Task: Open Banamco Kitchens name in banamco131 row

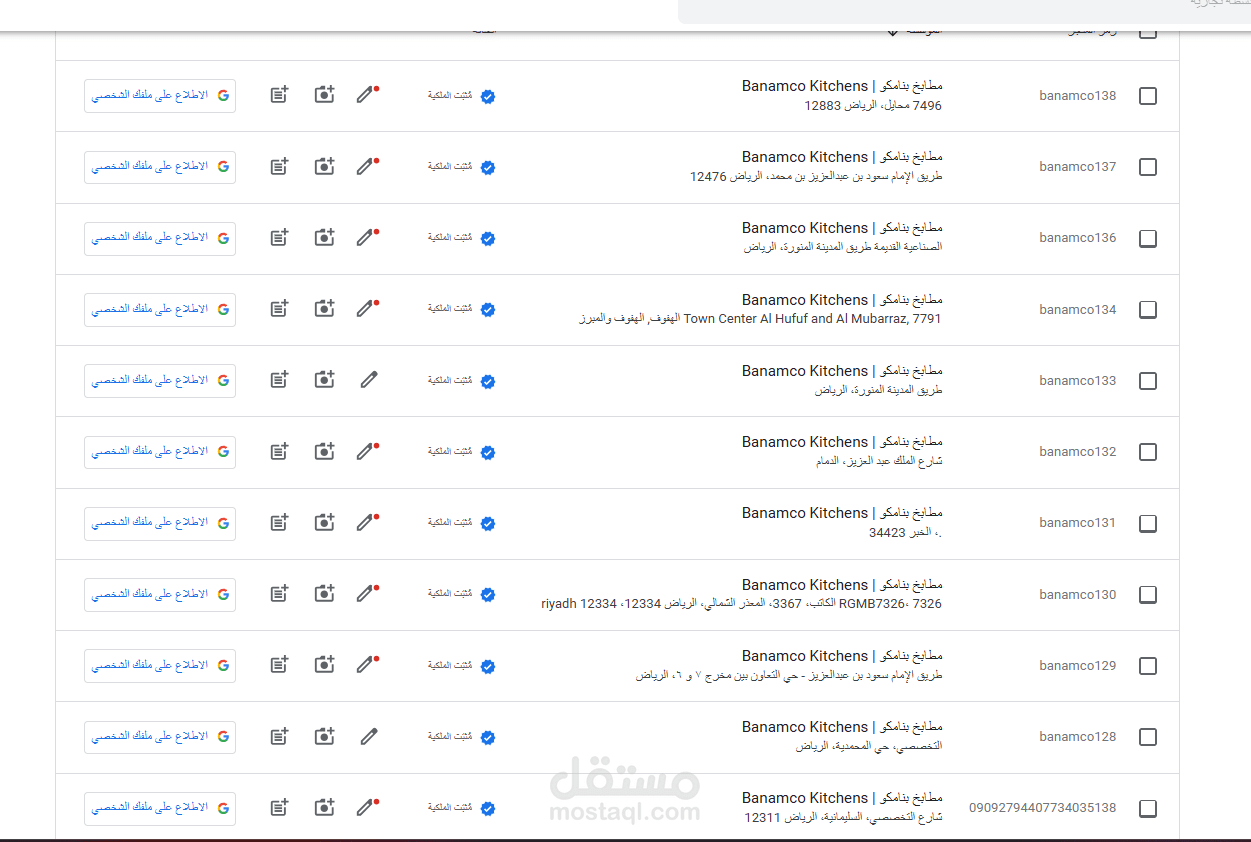Action: 842,513
